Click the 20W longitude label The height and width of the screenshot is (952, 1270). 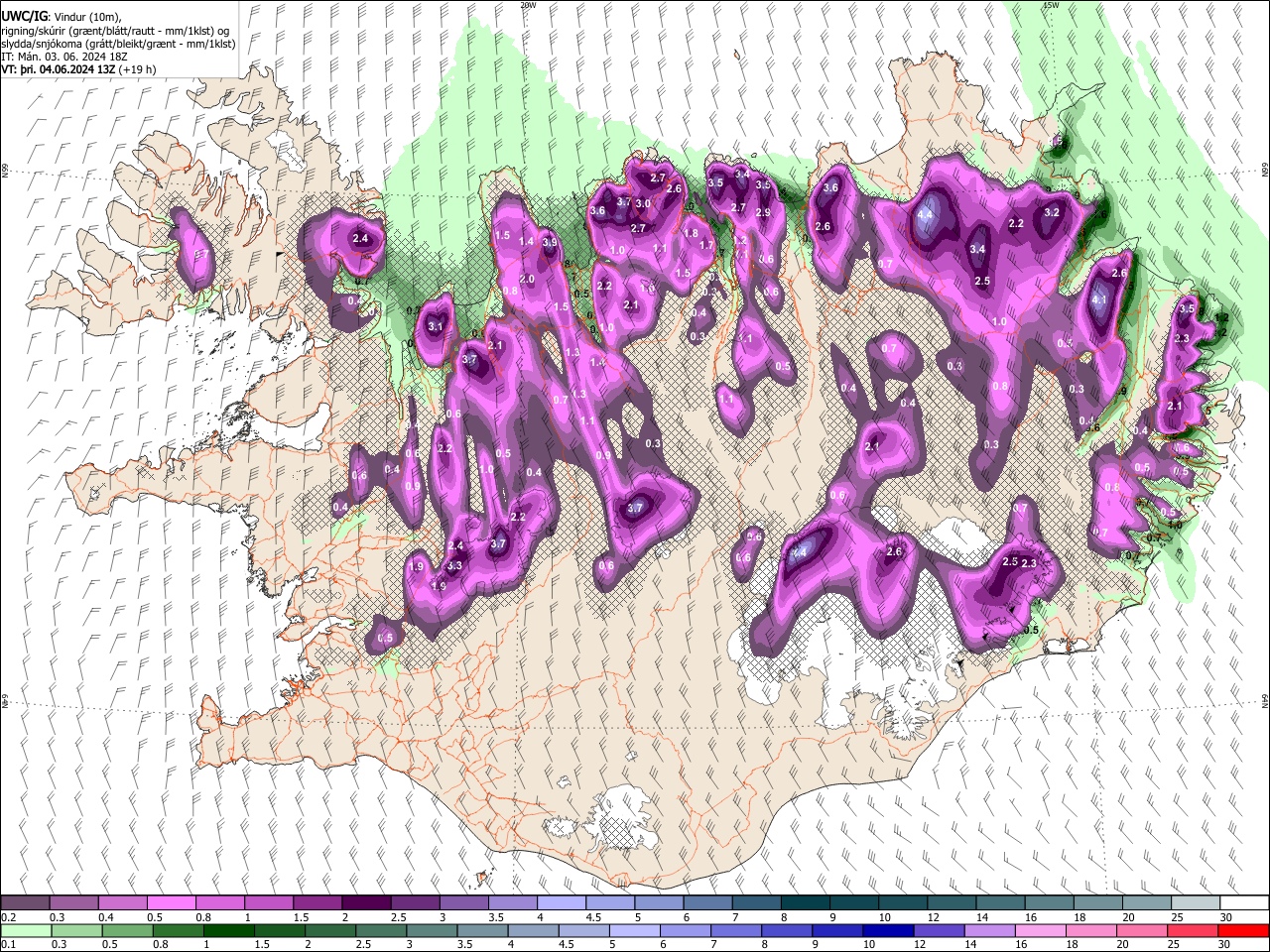pyautogui.click(x=528, y=5)
